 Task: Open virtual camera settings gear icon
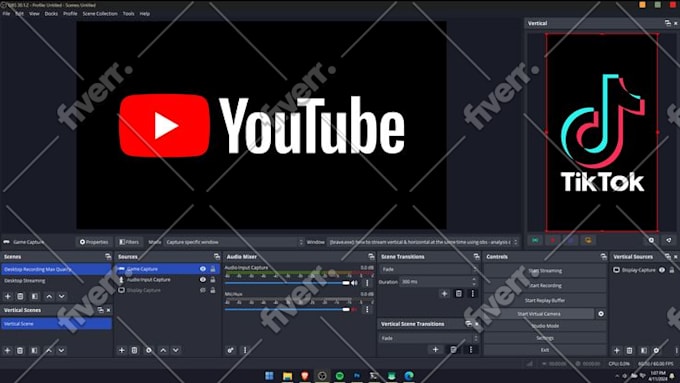click(x=601, y=314)
